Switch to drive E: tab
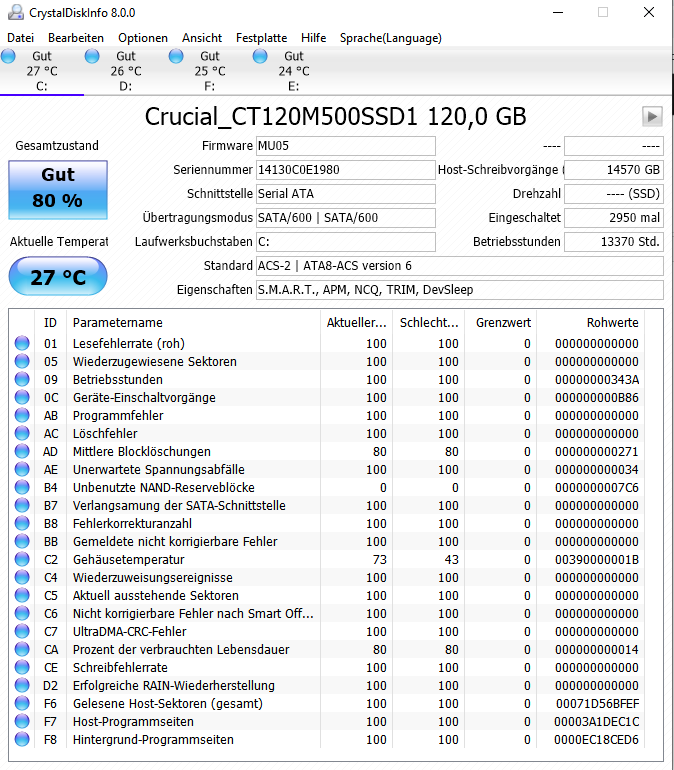This screenshot has width=674, height=770. (x=294, y=71)
